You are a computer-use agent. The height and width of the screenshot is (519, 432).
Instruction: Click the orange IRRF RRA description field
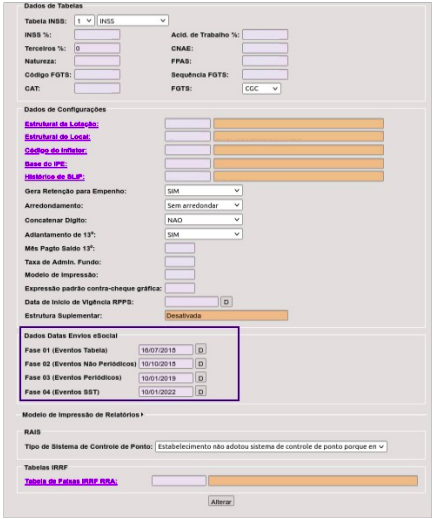[313, 481]
